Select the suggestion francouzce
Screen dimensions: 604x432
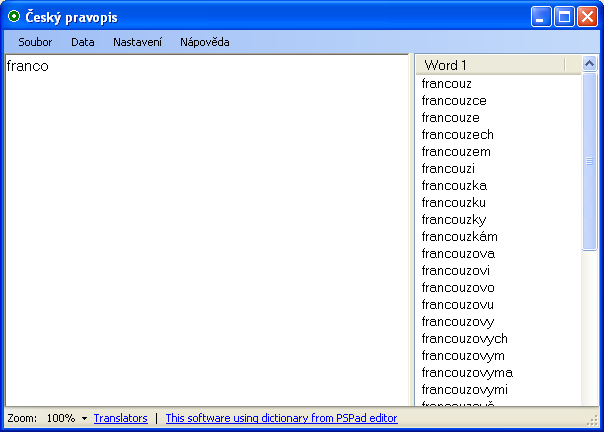click(x=454, y=101)
